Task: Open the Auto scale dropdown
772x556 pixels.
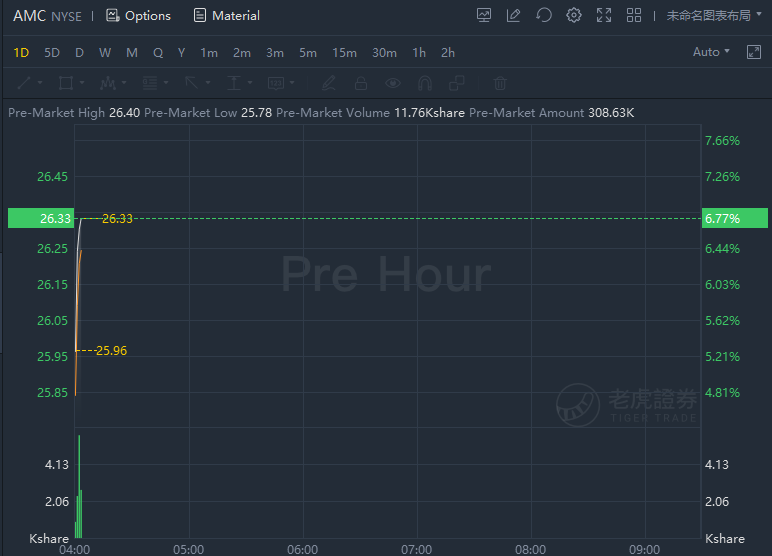Action: (711, 52)
